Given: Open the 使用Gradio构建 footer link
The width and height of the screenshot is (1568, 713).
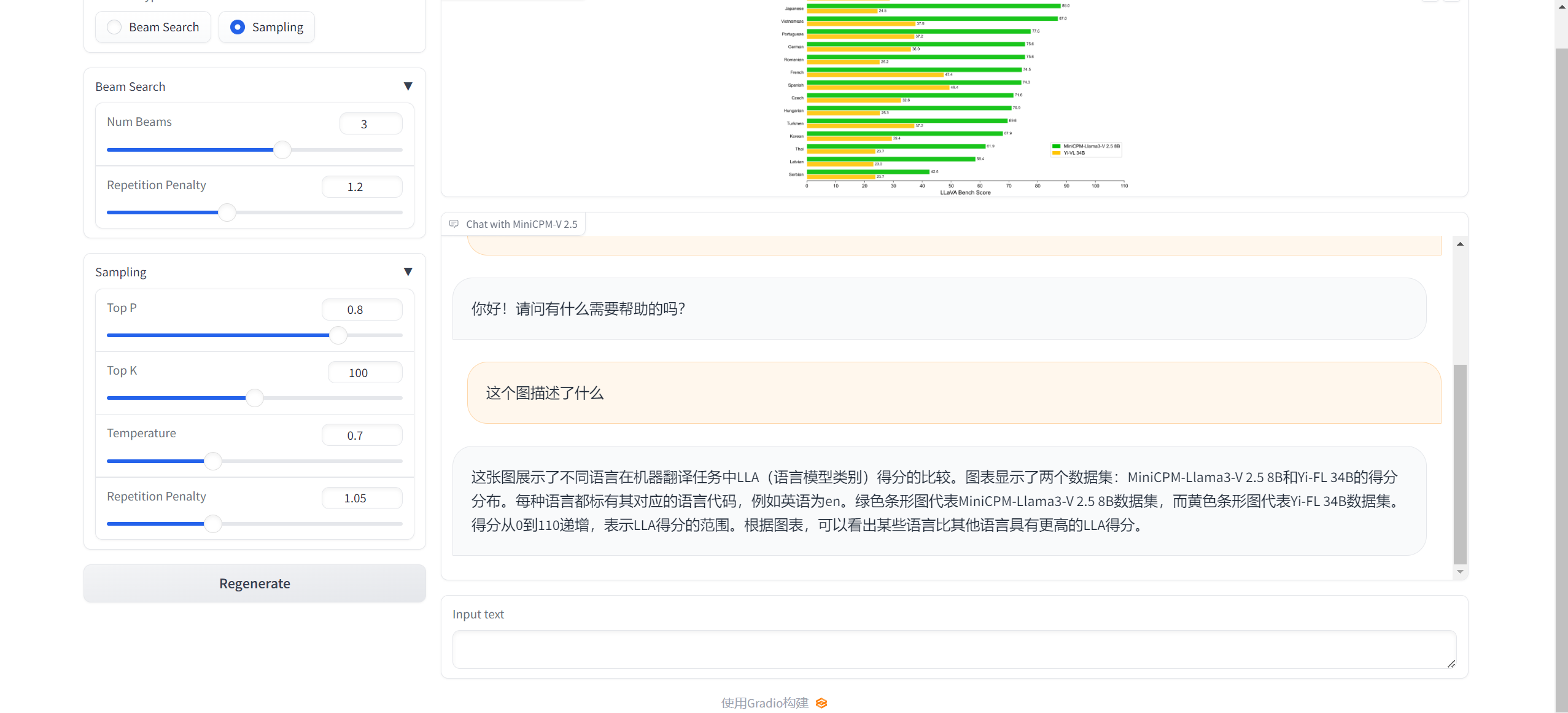Looking at the screenshot, I should pyautogui.click(x=765, y=703).
